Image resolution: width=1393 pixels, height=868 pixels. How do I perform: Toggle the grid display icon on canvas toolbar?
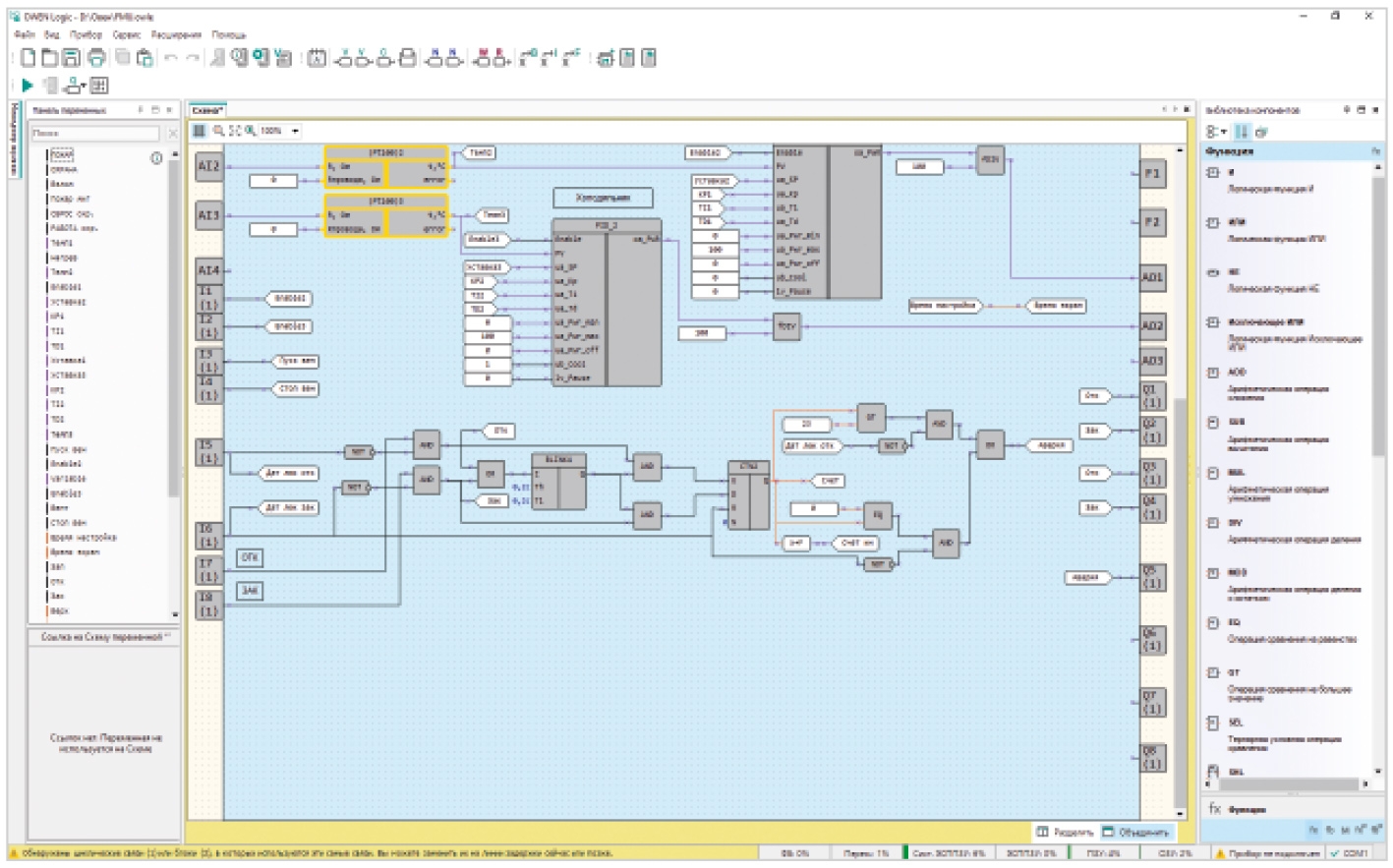200,130
